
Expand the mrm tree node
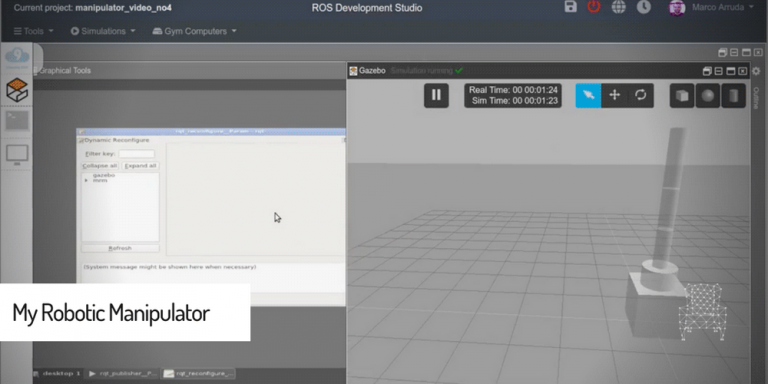86,180
